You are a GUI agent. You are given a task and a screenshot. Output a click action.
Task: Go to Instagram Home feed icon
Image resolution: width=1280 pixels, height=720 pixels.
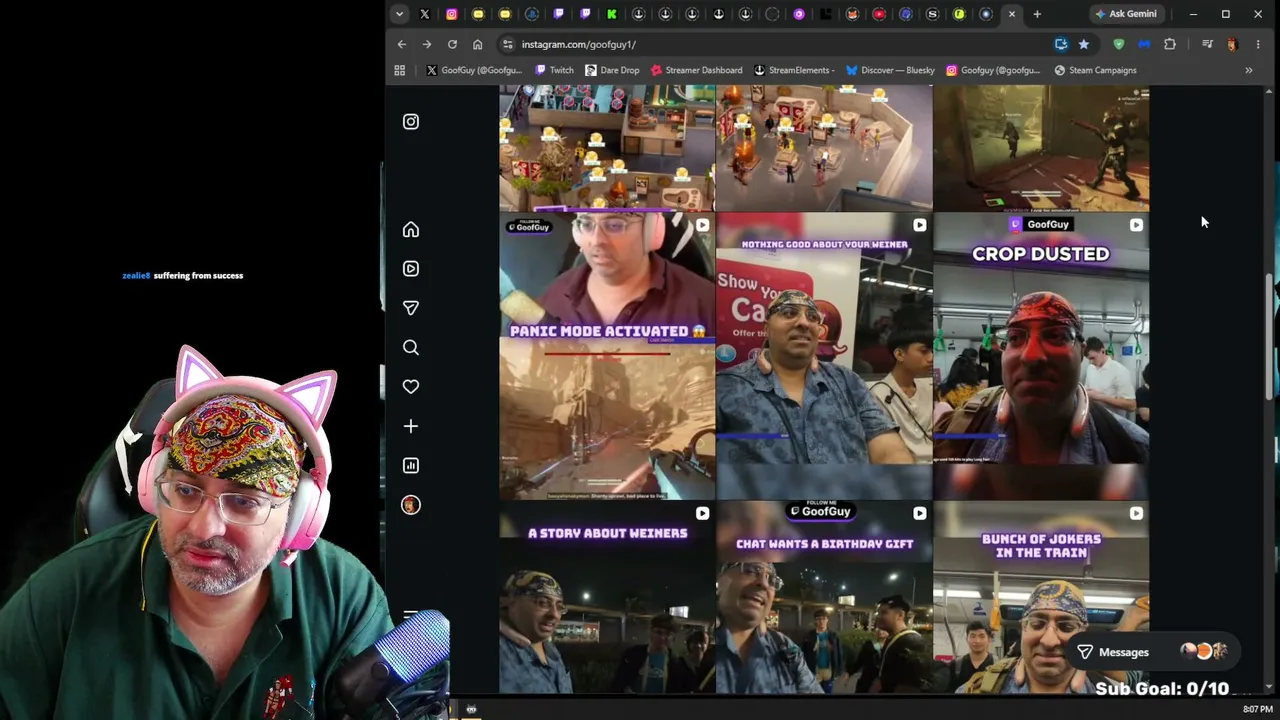coord(411,230)
